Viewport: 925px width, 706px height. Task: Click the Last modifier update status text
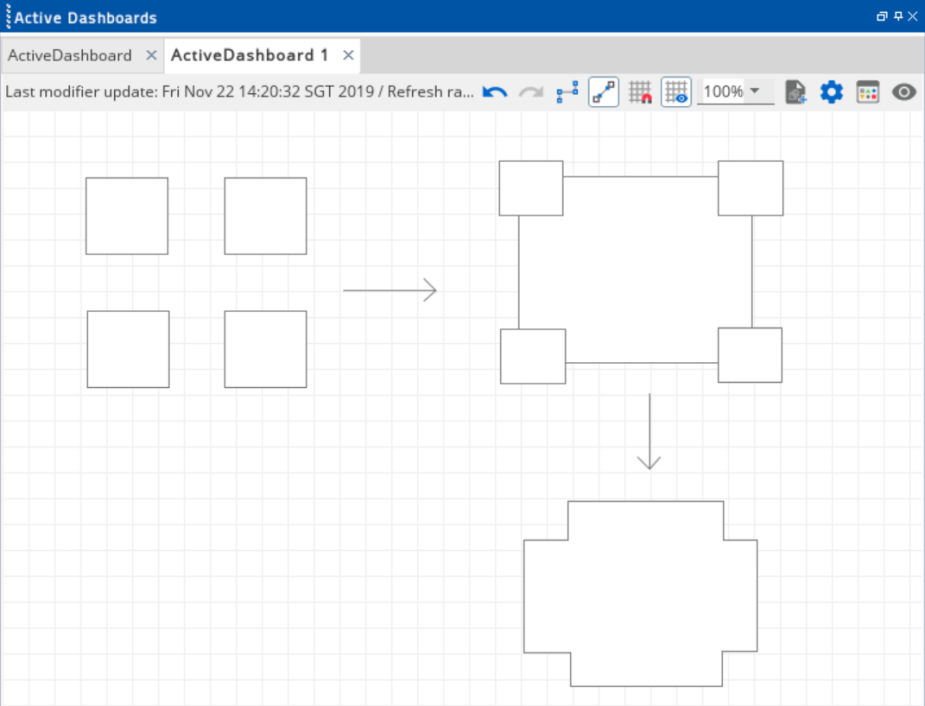click(239, 92)
